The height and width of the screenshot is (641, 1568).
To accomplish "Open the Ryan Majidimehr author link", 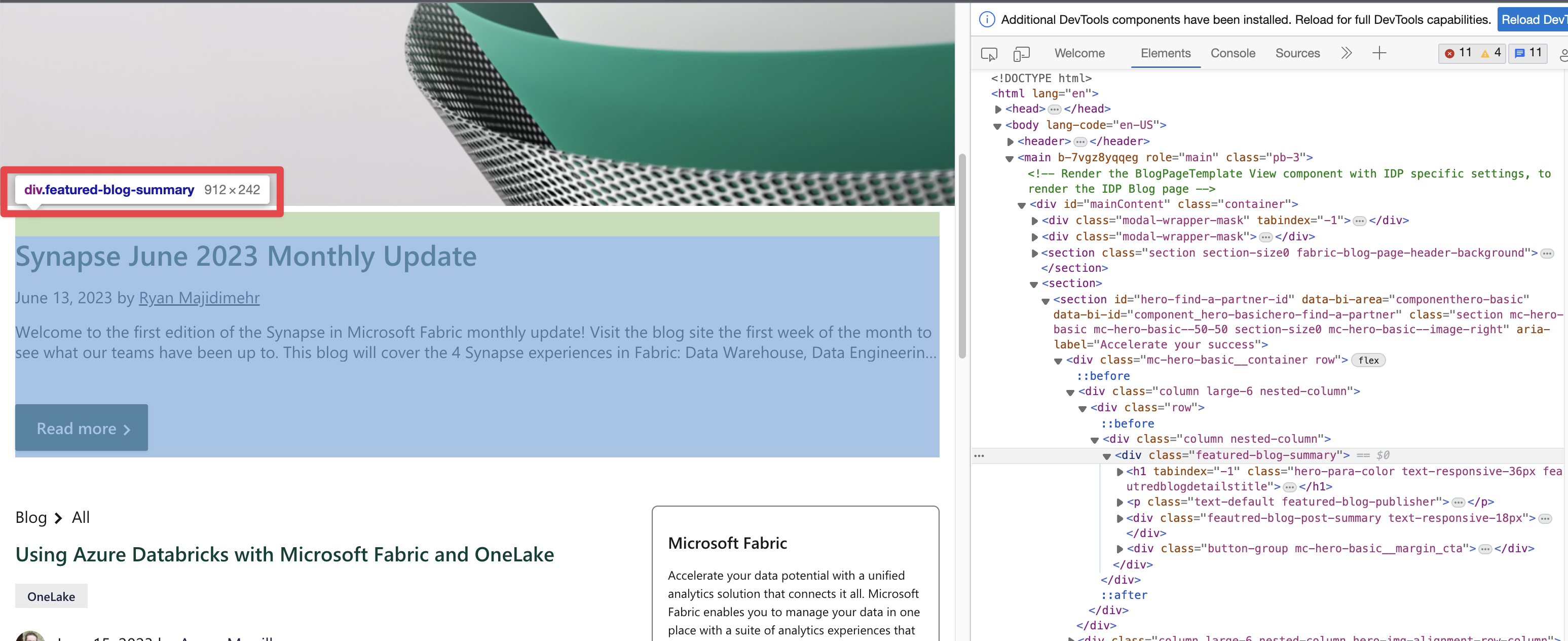I will [x=199, y=298].
